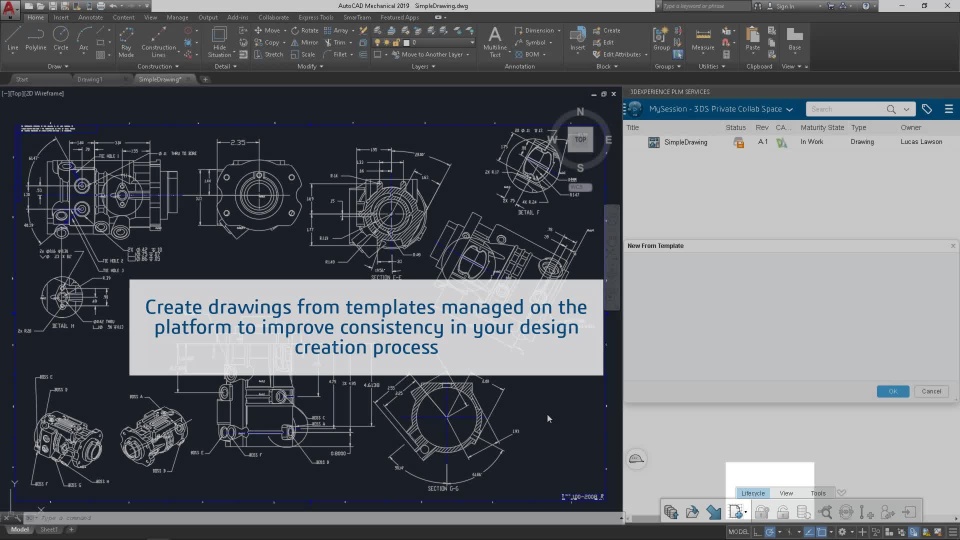Click Cancel in New From Template dialog
This screenshot has width=960, height=540.
tap(931, 391)
